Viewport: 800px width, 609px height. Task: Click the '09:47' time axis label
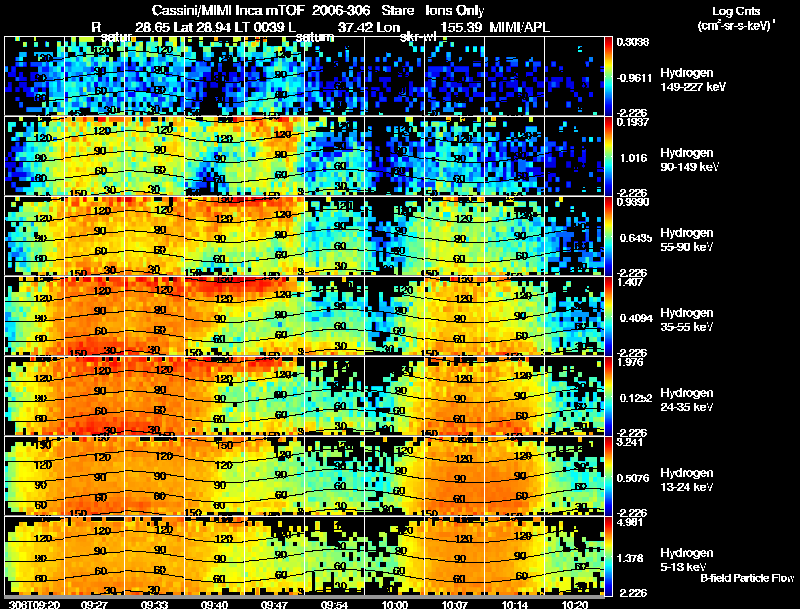tap(274, 604)
